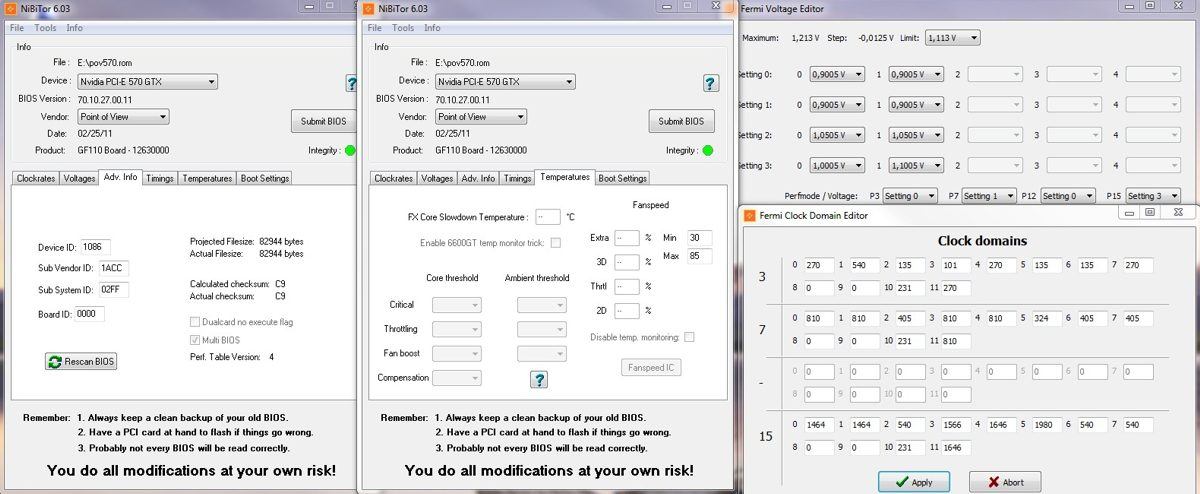This screenshot has height=494, width=1200.
Task: Open the P12 perfmode setting dropdown
Action: 1068,196
